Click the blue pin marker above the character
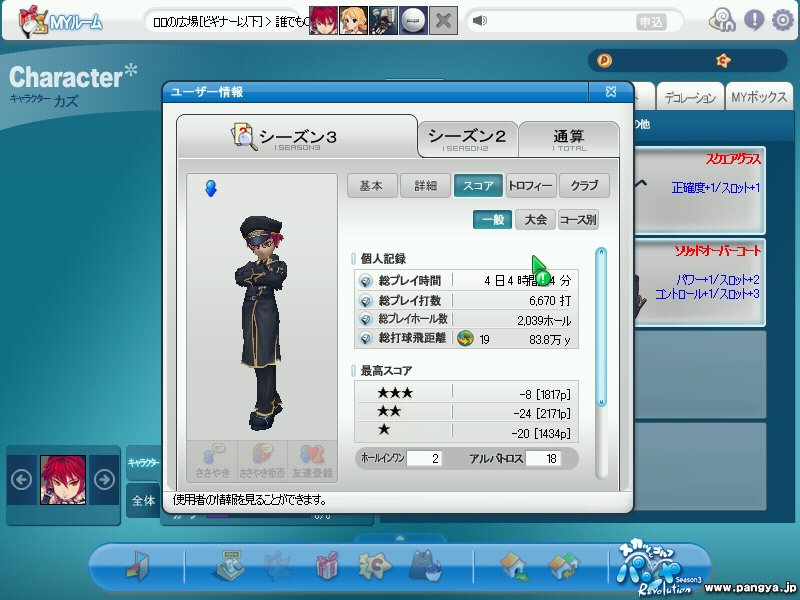The height and width of the screenshot is (600, 800). point(211,188)
